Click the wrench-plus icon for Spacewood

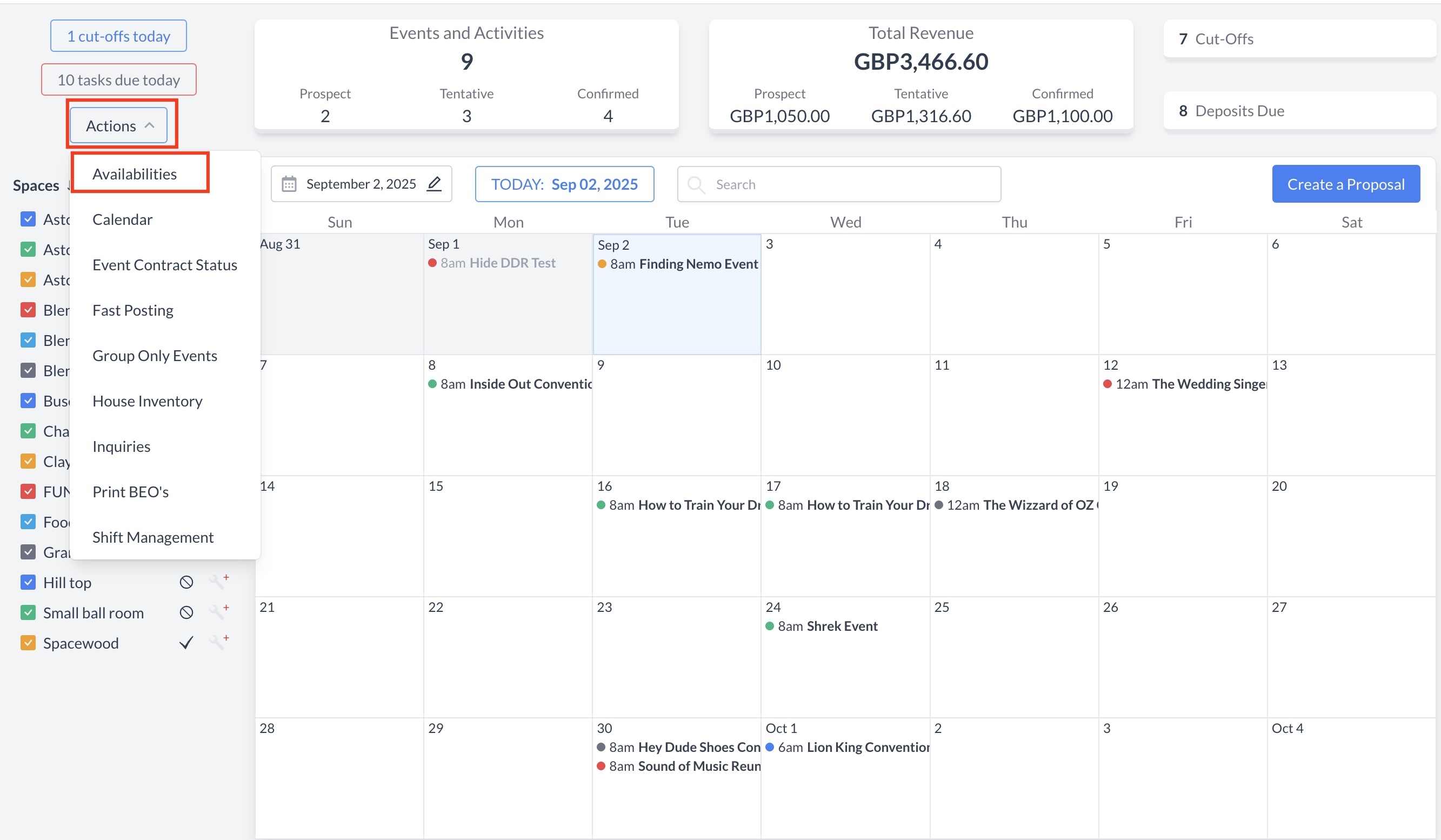tap(218, 642)
